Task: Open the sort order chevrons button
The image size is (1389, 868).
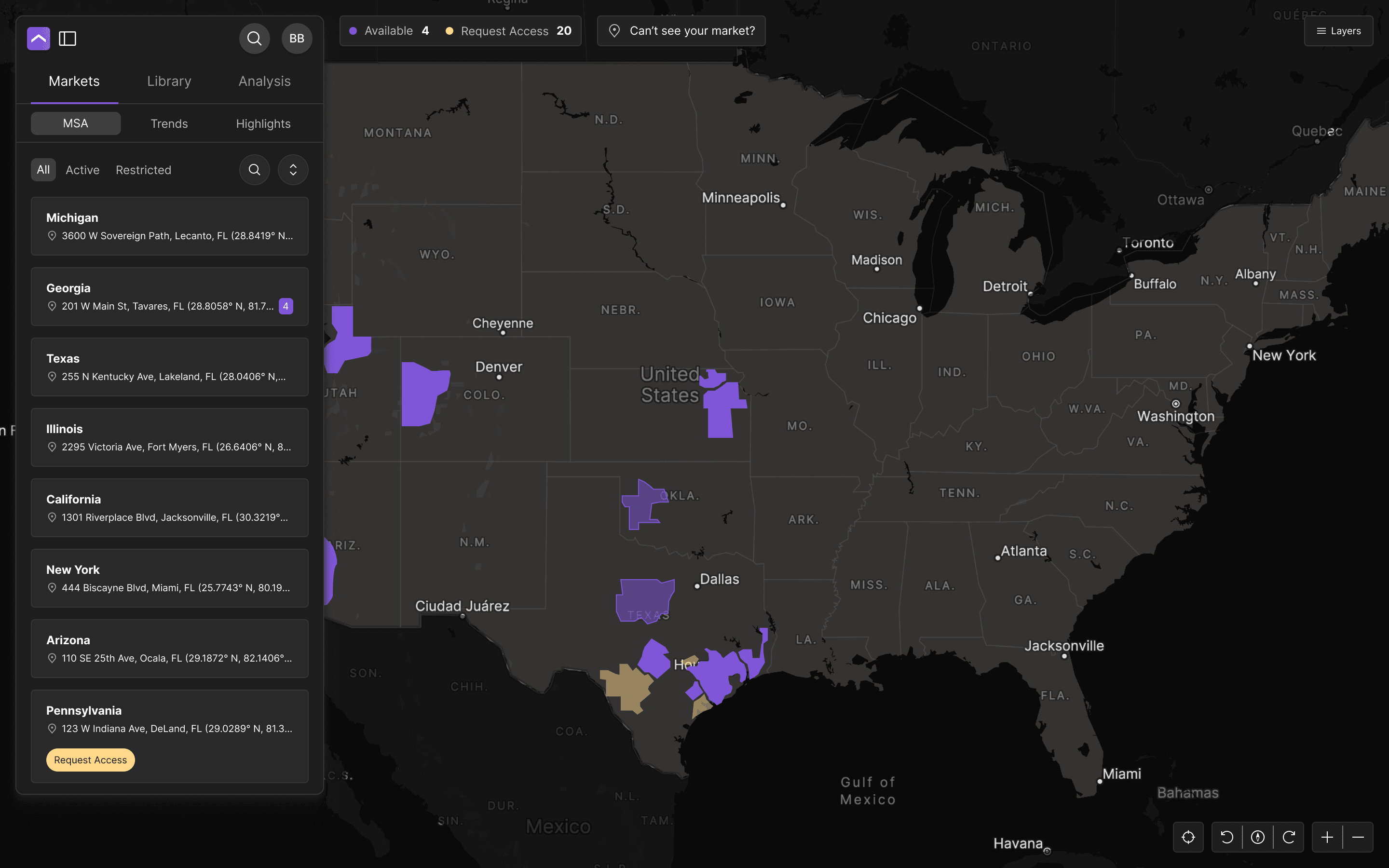Action: click(293, 170)
